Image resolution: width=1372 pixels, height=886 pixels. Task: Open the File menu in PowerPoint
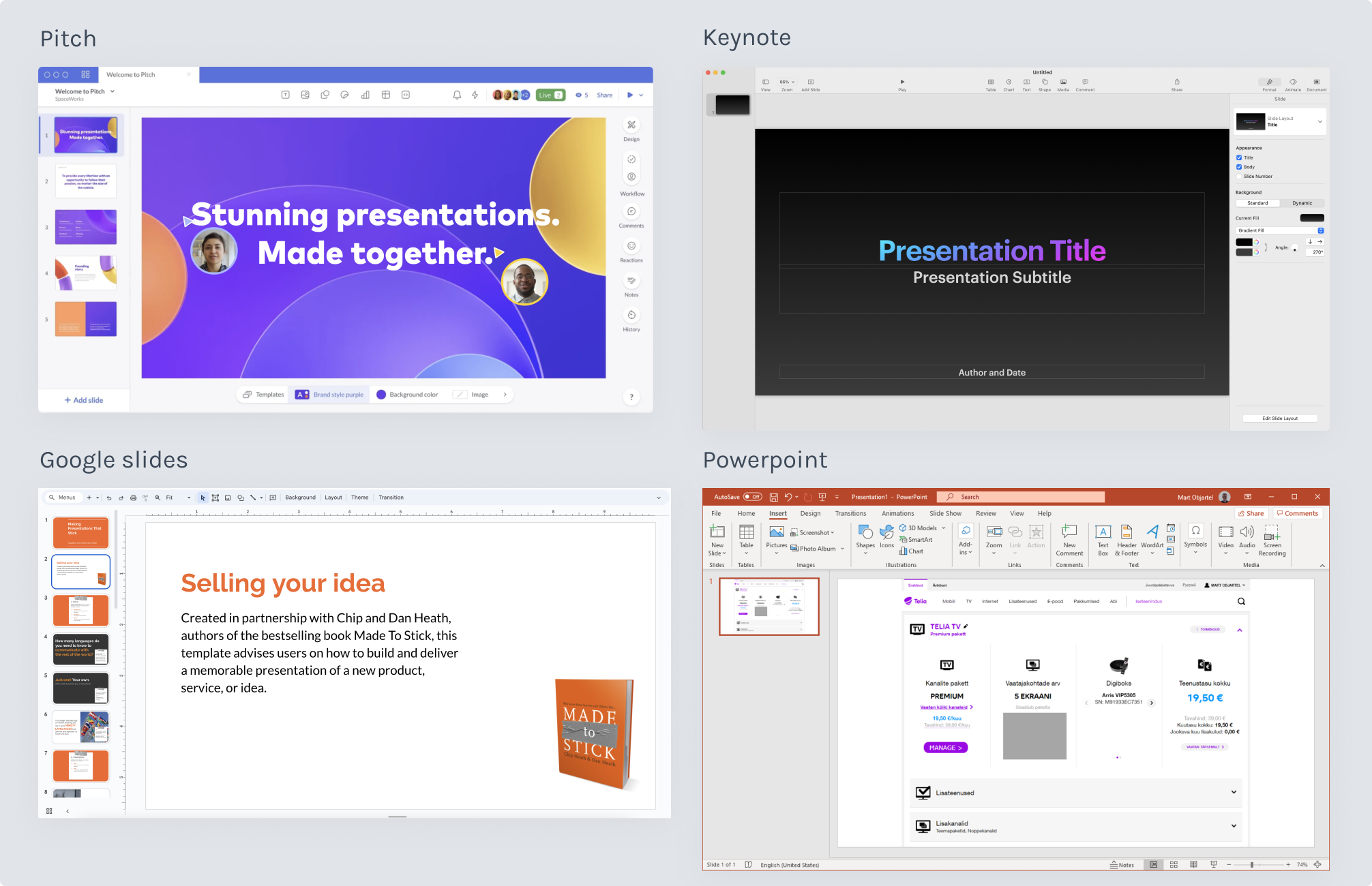pyautogui.click(x=716, y=513)
